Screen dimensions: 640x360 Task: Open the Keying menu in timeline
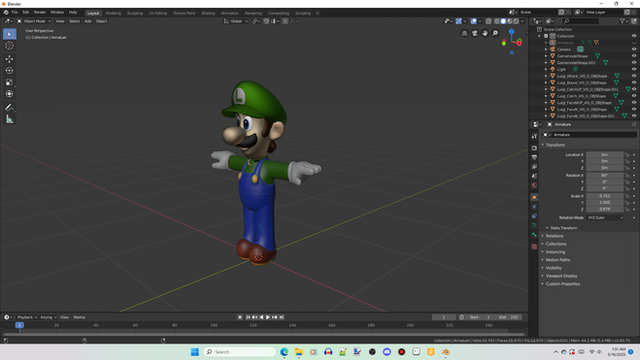click(48, 317)
